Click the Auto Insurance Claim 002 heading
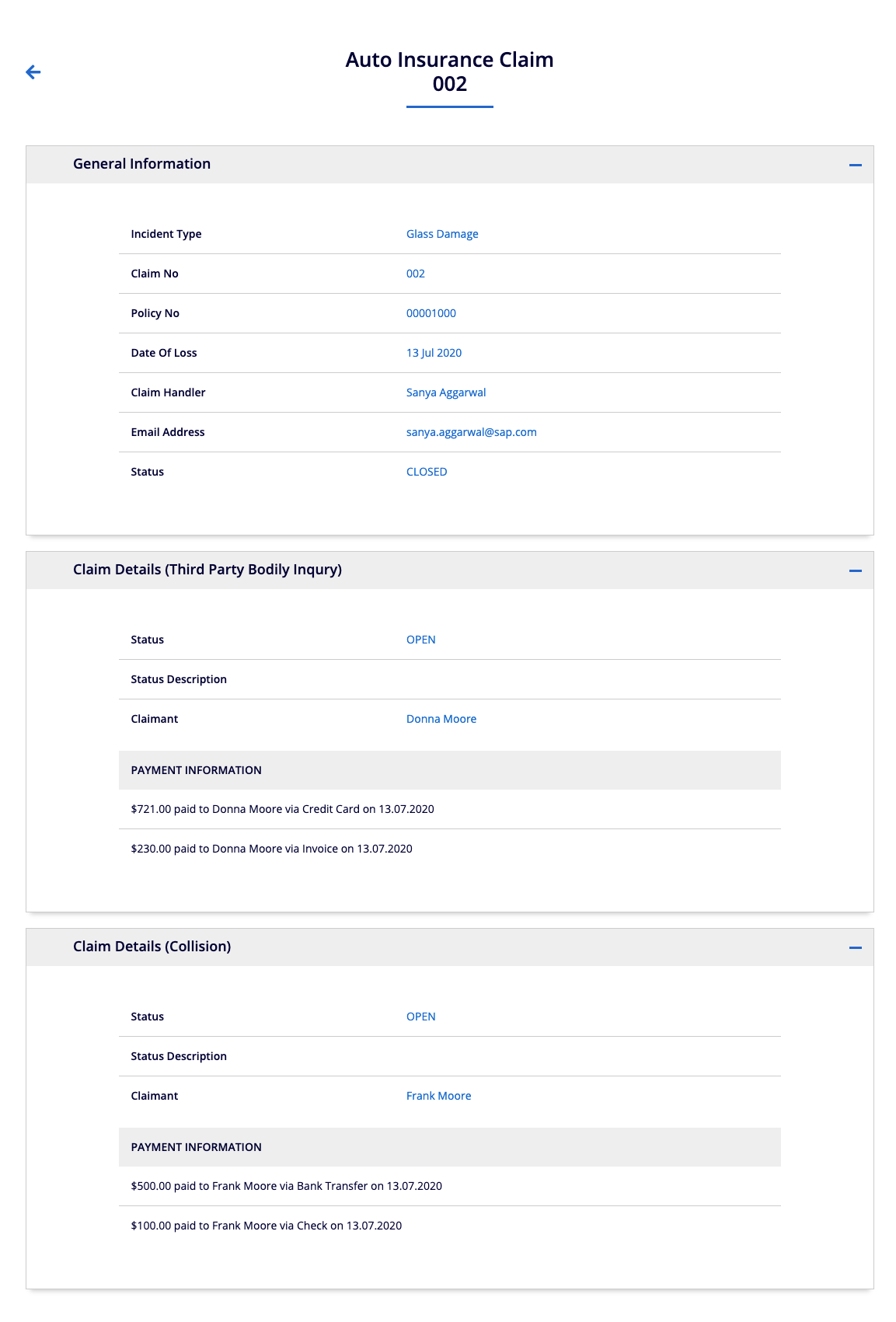This screenshot has height=1322, width=896. tap(449, 72)
